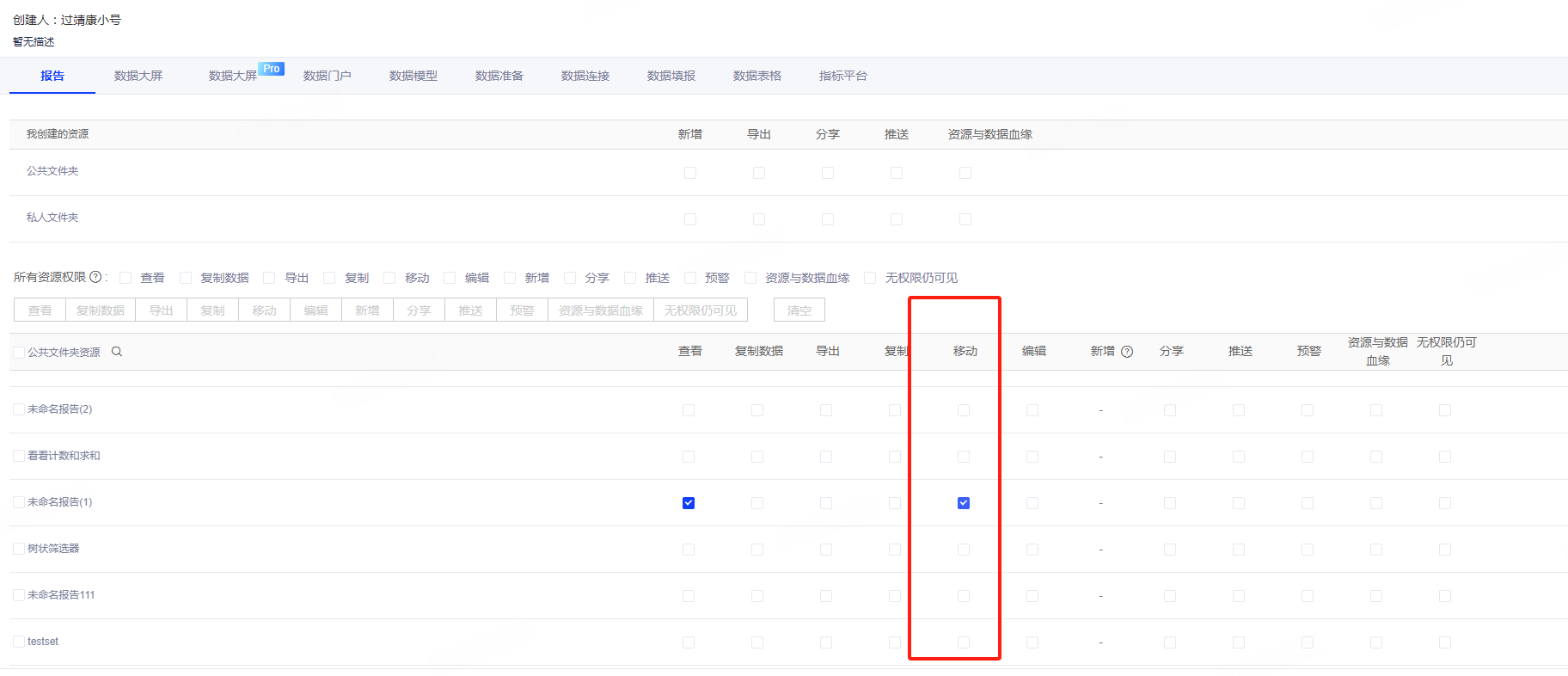Tick 分享 checkbox for 私人文件夹 row
1568x676 pixels.
point(828,219)
